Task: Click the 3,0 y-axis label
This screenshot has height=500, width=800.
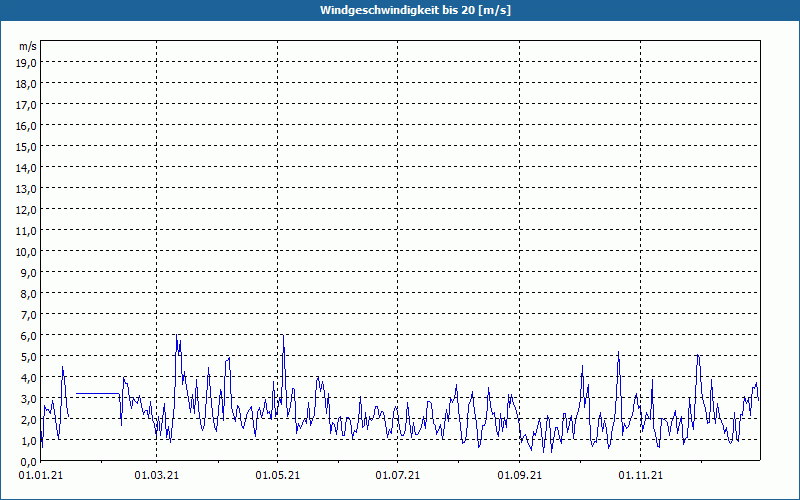Action: point(28,398)
